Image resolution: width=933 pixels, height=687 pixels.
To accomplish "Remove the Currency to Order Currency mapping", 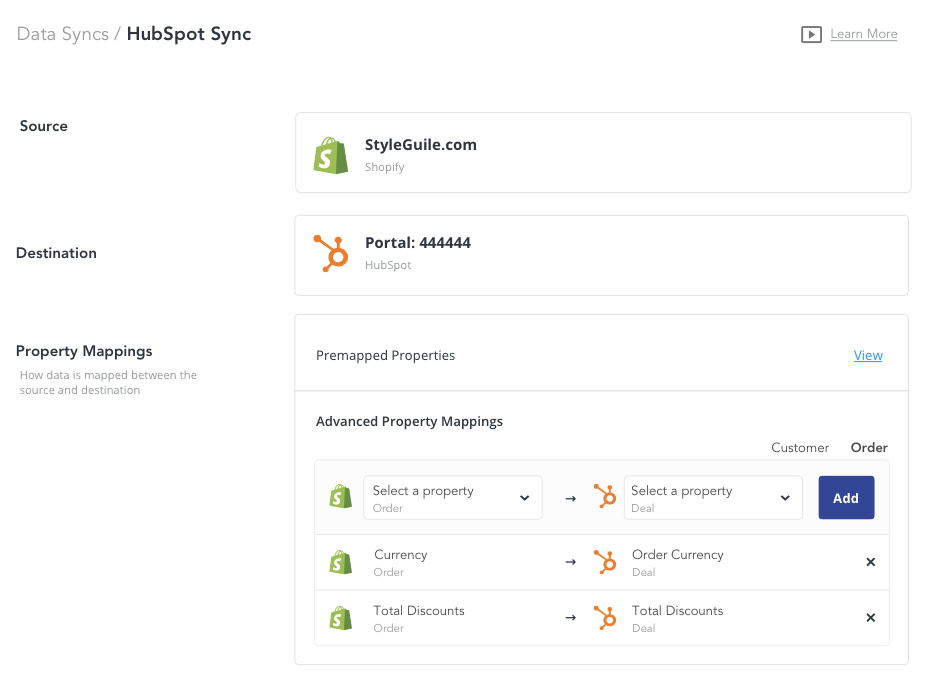I will [x=871, y=562].
